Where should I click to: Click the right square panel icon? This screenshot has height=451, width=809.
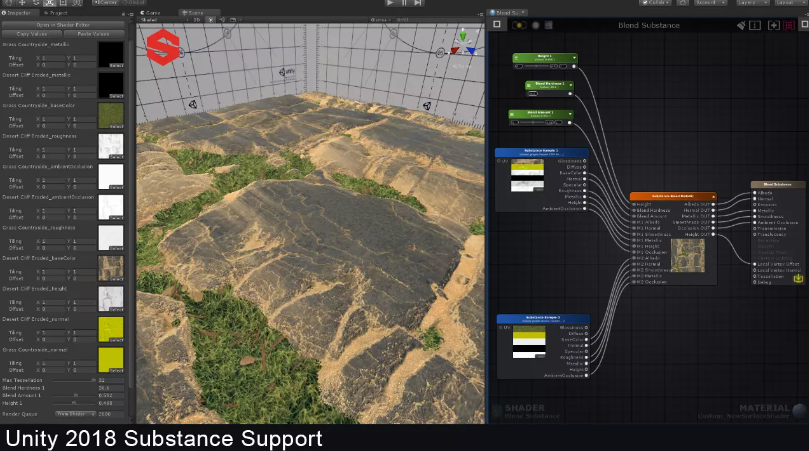pos(804,24)
